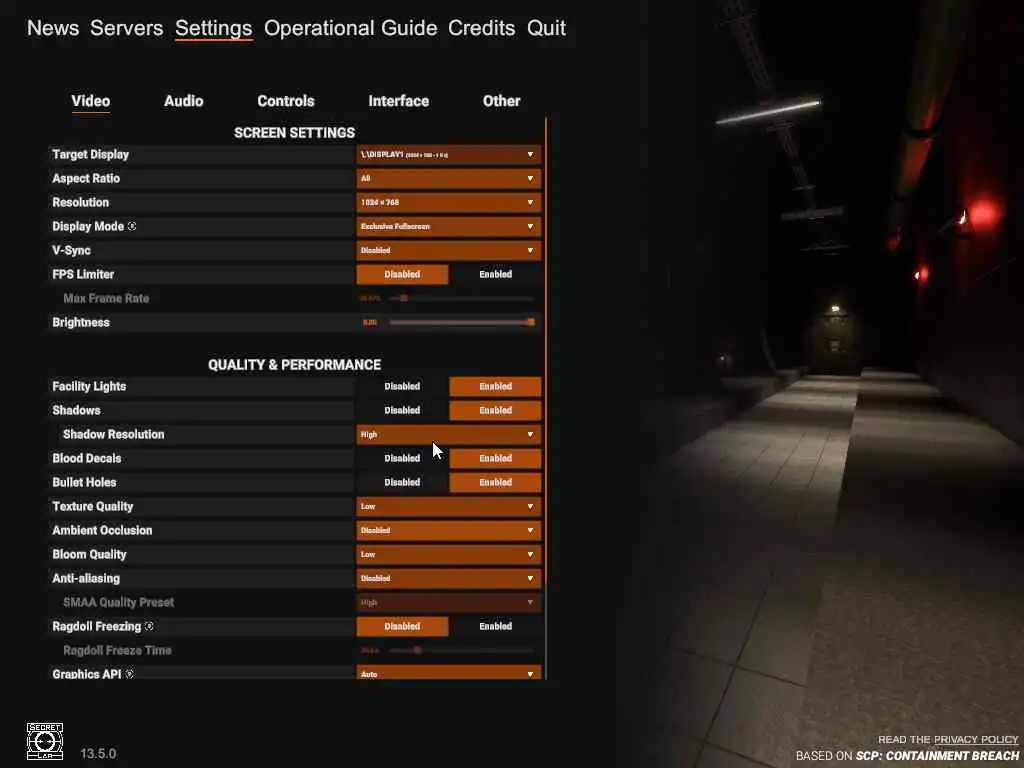The height and width of the screenshot is (768, 1024).
Task: Click the settings panel vertical scrollbar
Action: point(545,398)
